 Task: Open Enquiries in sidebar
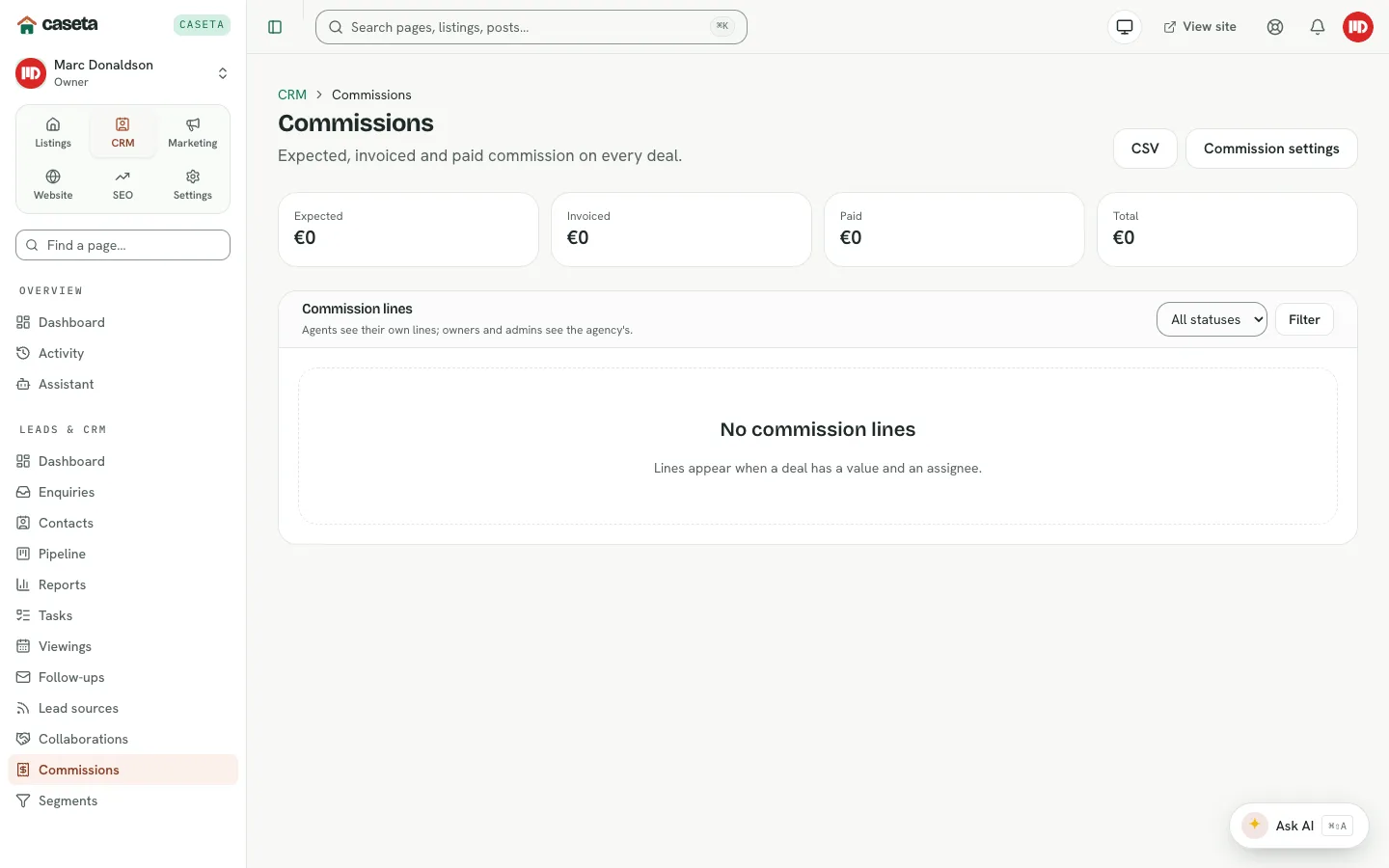(123, 492)
